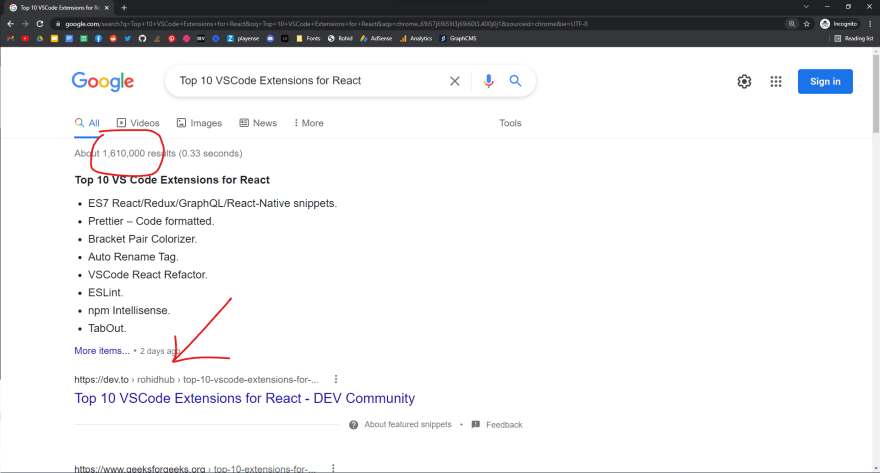The height and width of the screenshot is (473, 880).
Task: Open the zoom indicator in address bar
Action: [792, 24]
